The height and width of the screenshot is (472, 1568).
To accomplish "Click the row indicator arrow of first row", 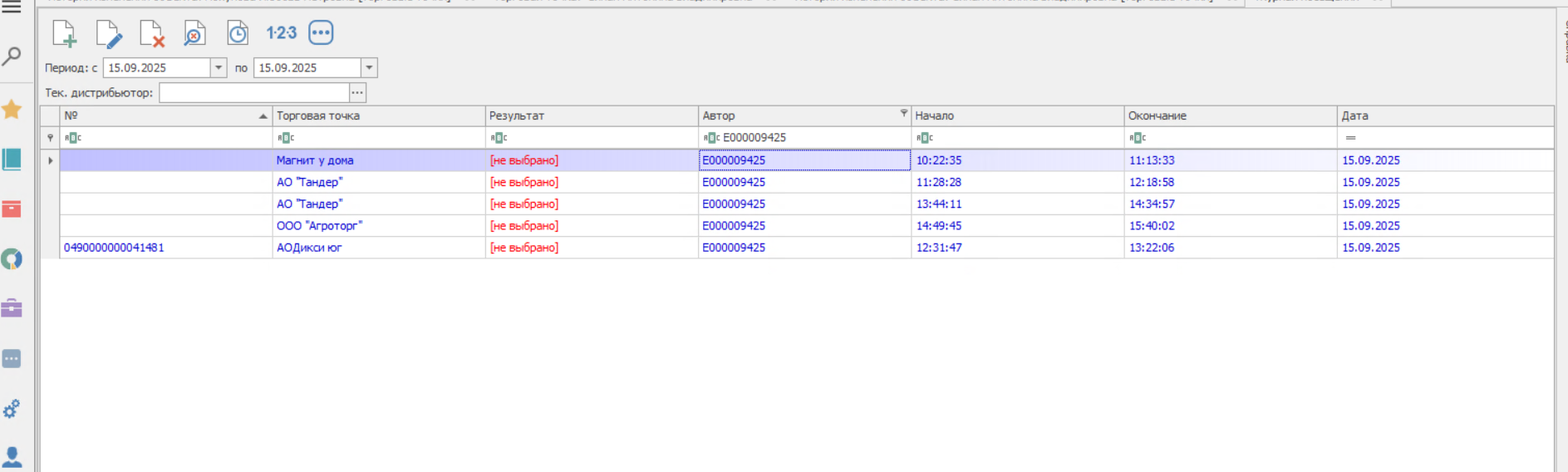I will click(x=50, y=160).
